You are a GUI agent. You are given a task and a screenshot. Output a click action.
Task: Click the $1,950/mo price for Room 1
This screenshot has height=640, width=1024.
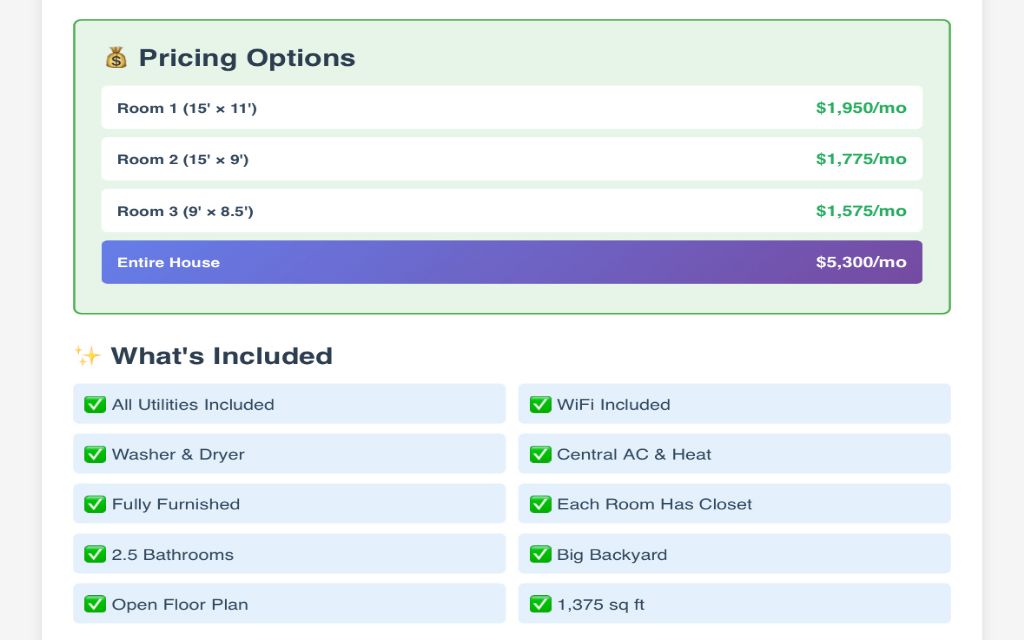tap(861, 108)
